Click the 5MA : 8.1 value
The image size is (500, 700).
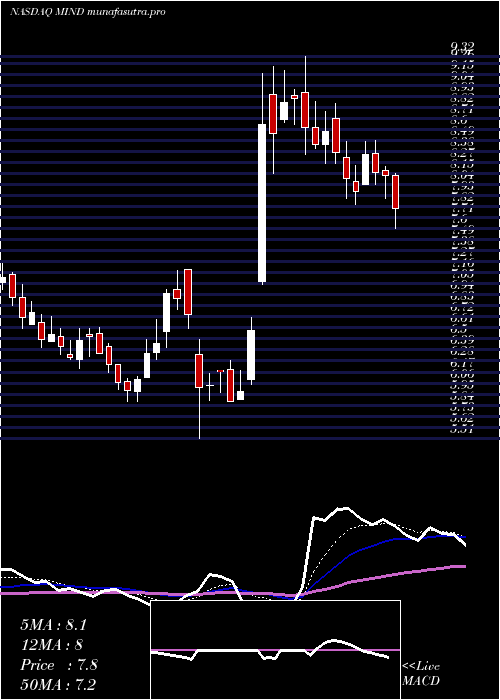(x=53, y=625)
